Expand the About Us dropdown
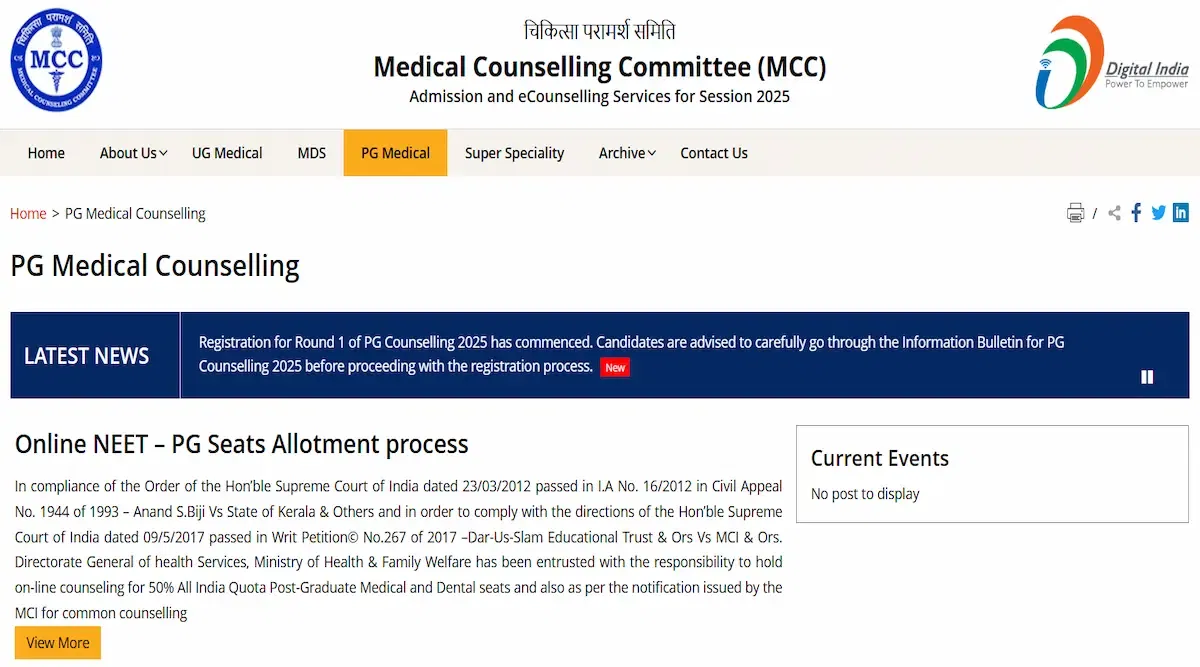Viewport: 1200px width, 667px height. pos(133,153)
